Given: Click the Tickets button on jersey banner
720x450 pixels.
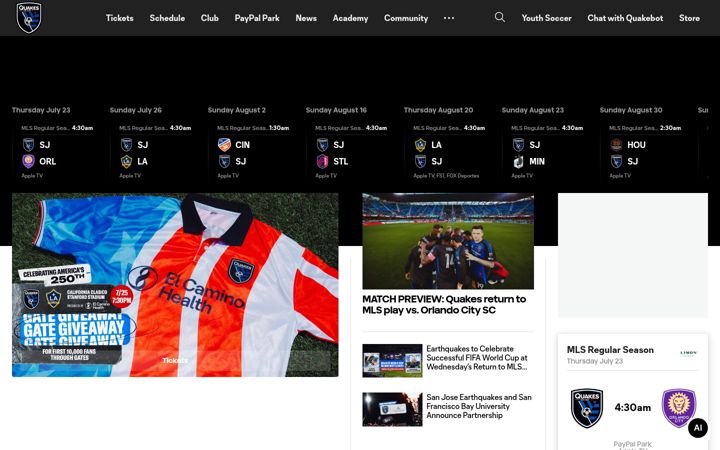Looking at the screenshot, I should 175,360.
